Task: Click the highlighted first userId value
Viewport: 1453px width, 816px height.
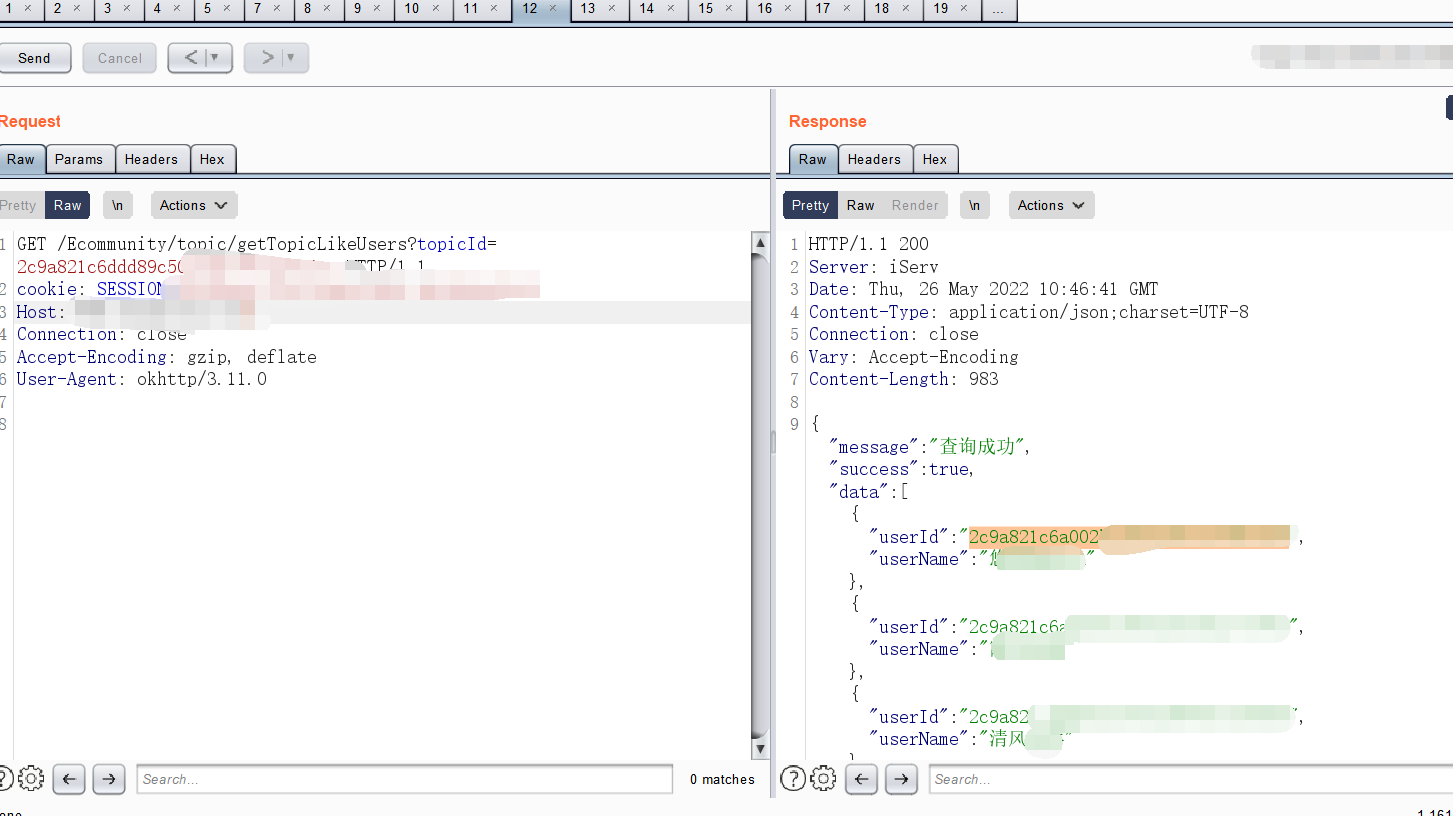Action: click(x=1128, y=537)
